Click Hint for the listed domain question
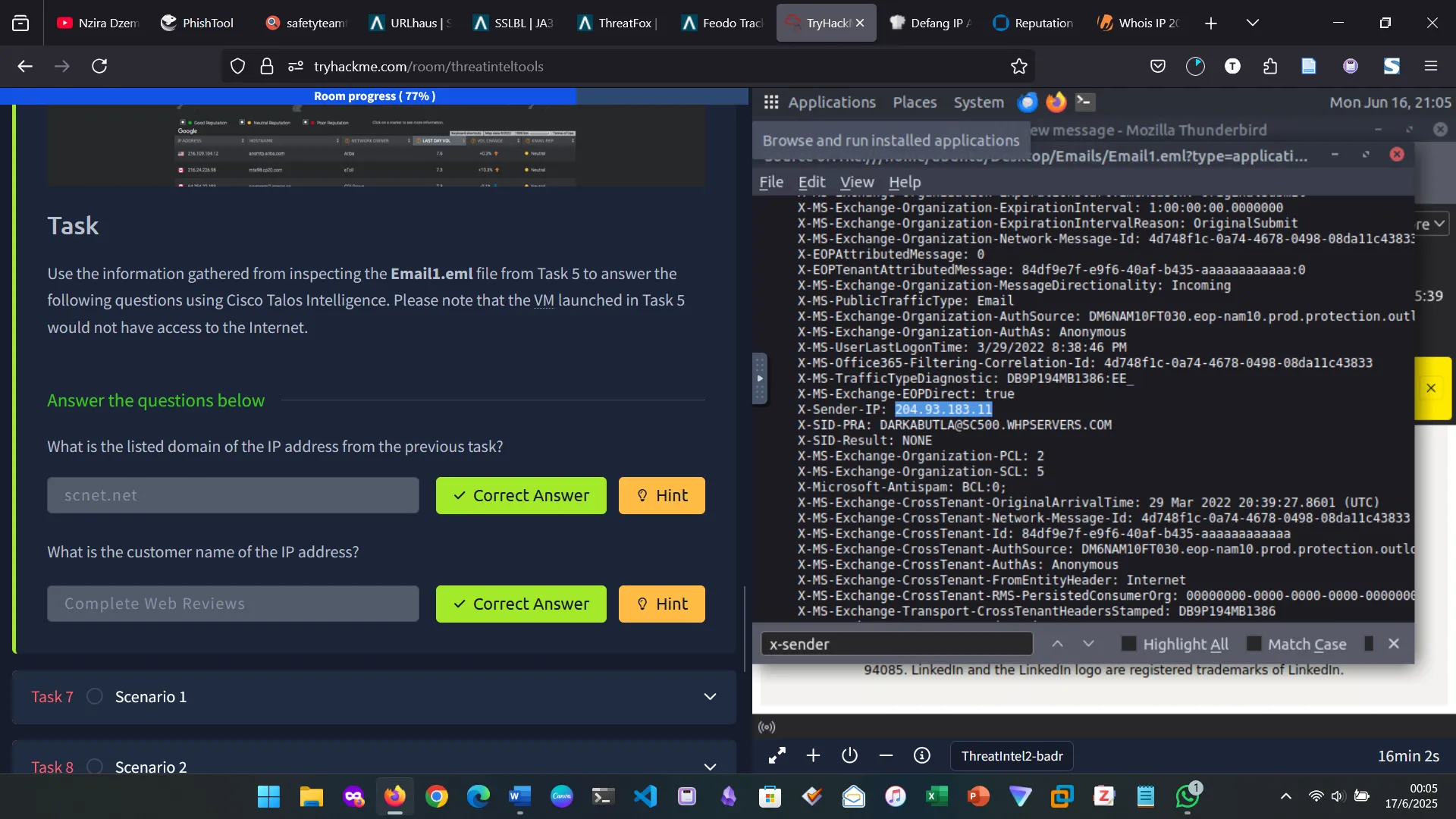Viewport: 1456px width, 819px height. click(x=661, y=495)
